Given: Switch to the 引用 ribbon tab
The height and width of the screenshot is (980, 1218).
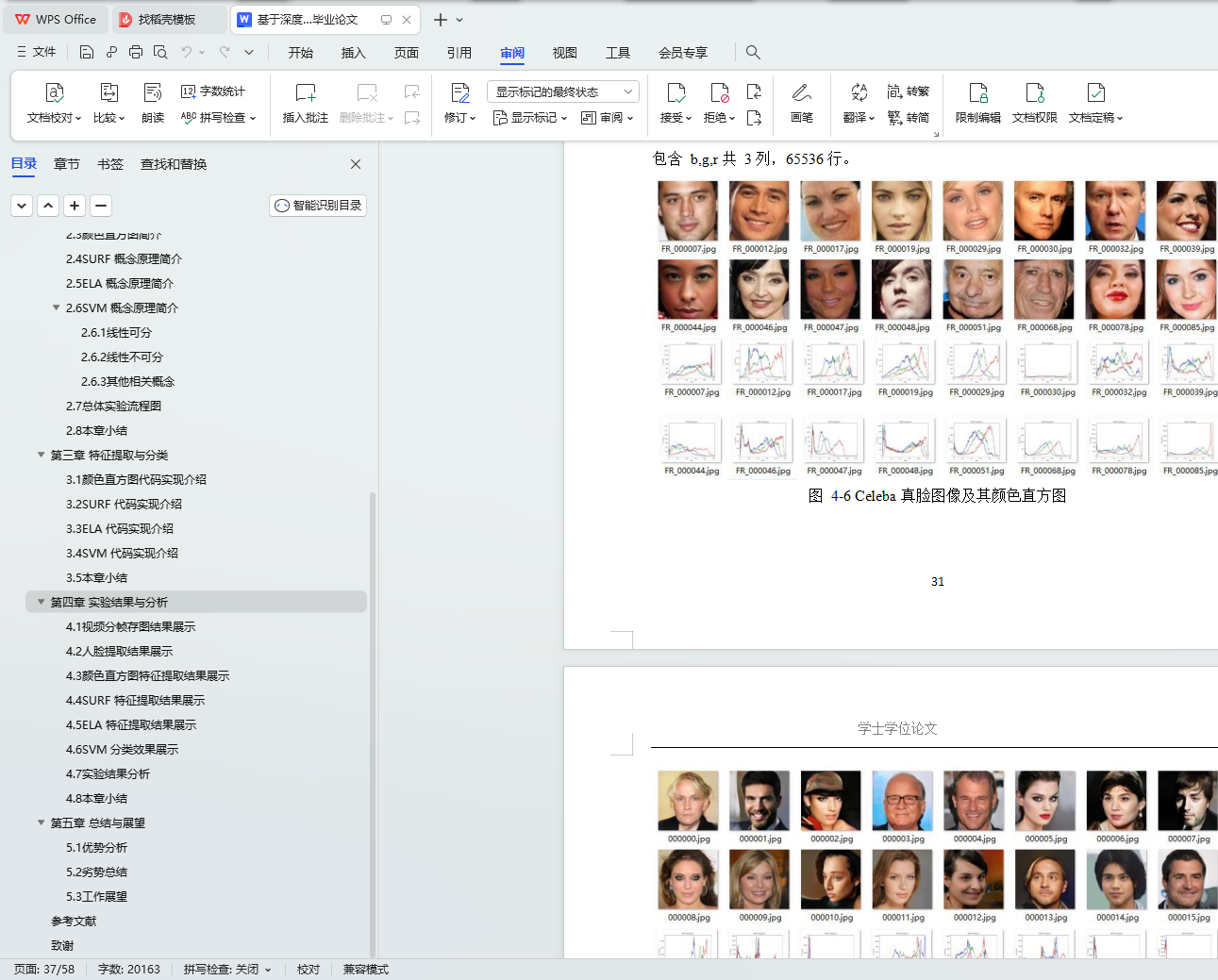Looking at the screenshot, I should coord(459,53).
